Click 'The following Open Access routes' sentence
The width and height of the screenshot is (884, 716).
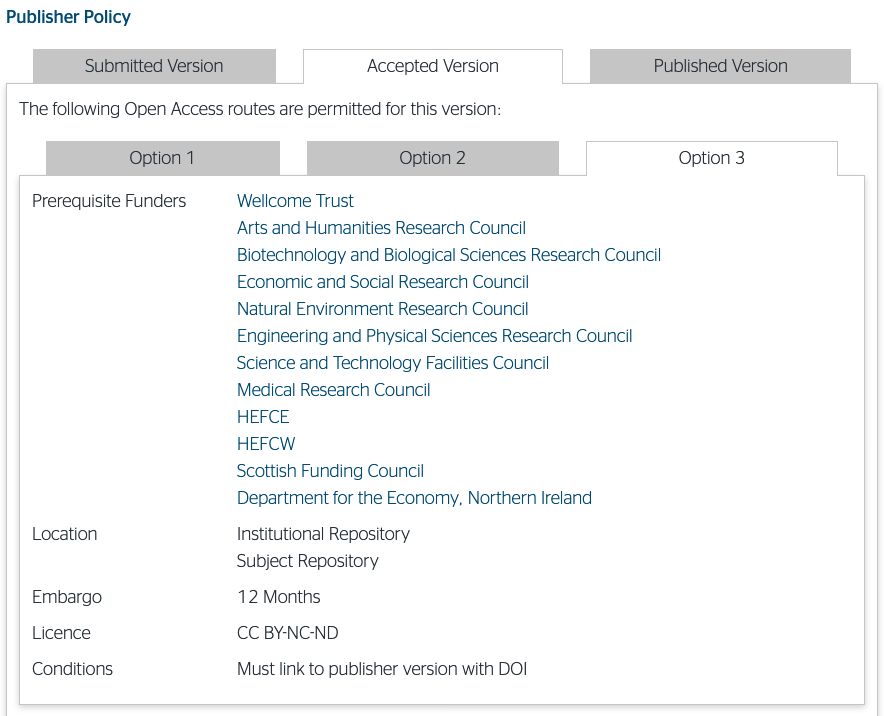pyautogui.click(x=260, y=109)
